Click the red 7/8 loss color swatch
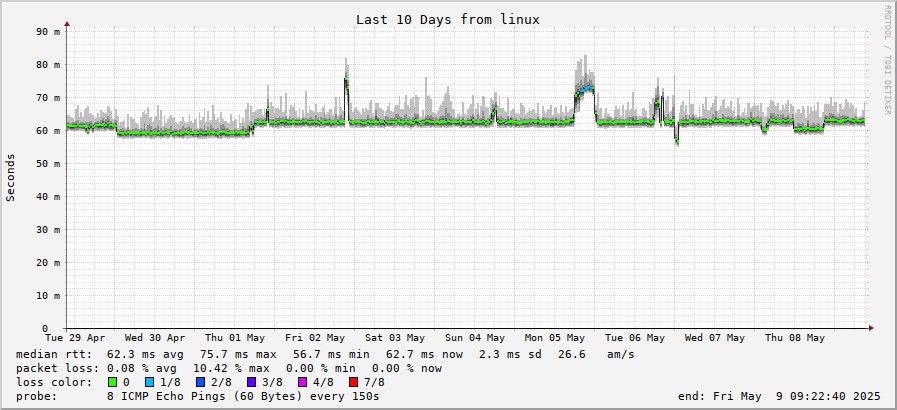This screenshot has height=410, width=897. pyautogui.click(x=352, y=382)
